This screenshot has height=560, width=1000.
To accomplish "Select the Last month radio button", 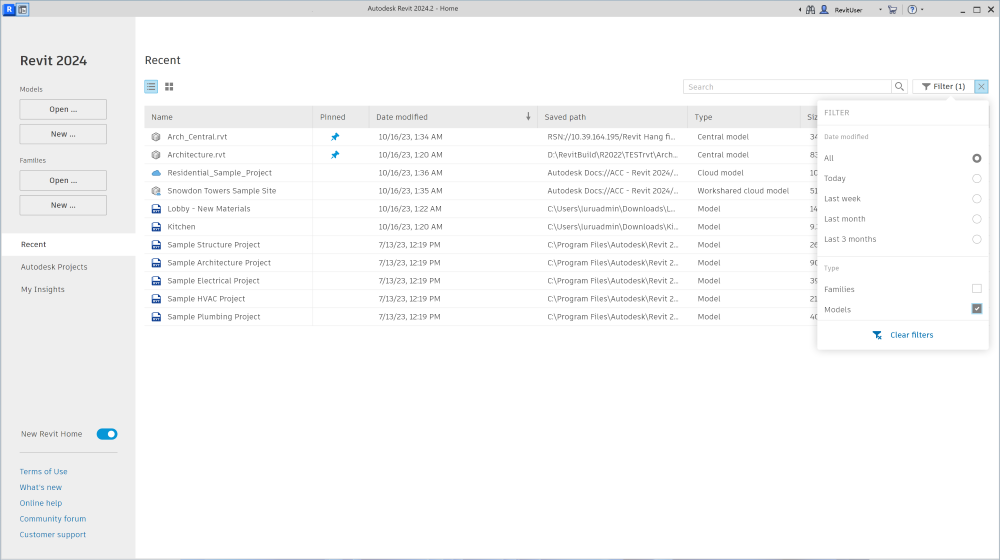I will [976, 219].
